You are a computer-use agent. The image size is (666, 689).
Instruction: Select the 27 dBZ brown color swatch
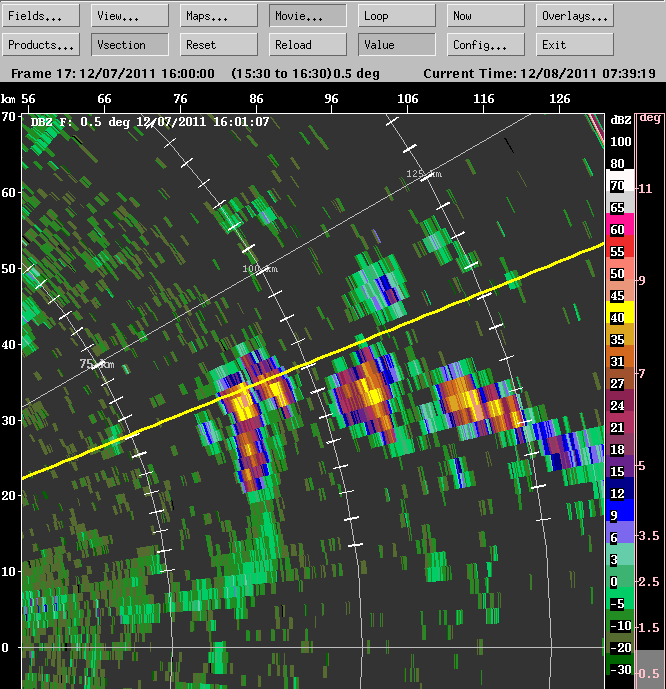tap(620, 378)
